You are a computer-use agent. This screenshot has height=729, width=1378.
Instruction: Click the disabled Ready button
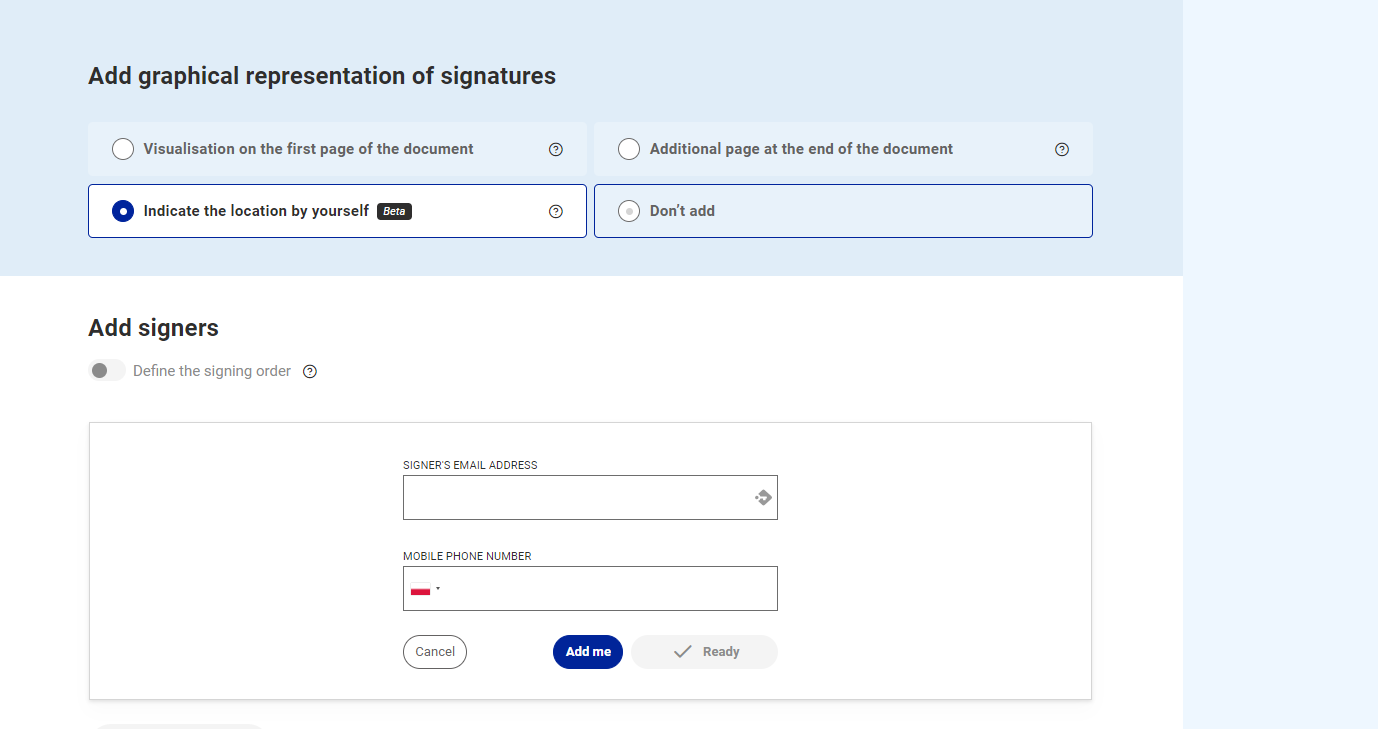click(x=704, y=651)
